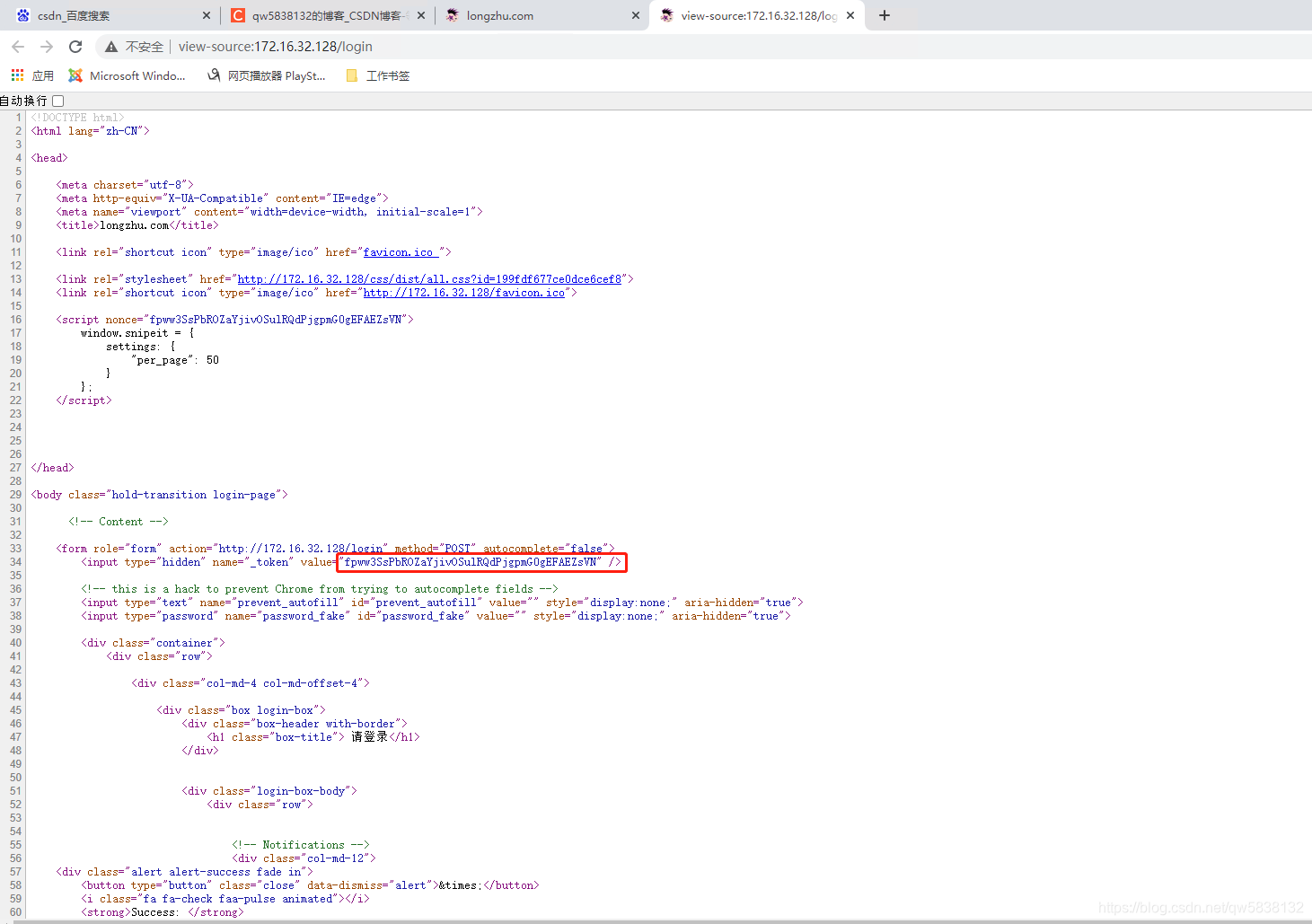Image resolution: width=1312 pixels, height=924 pixels.
Task: Click the col-md-4 col-md-offset-4 div line
Action: pos(251,683)
